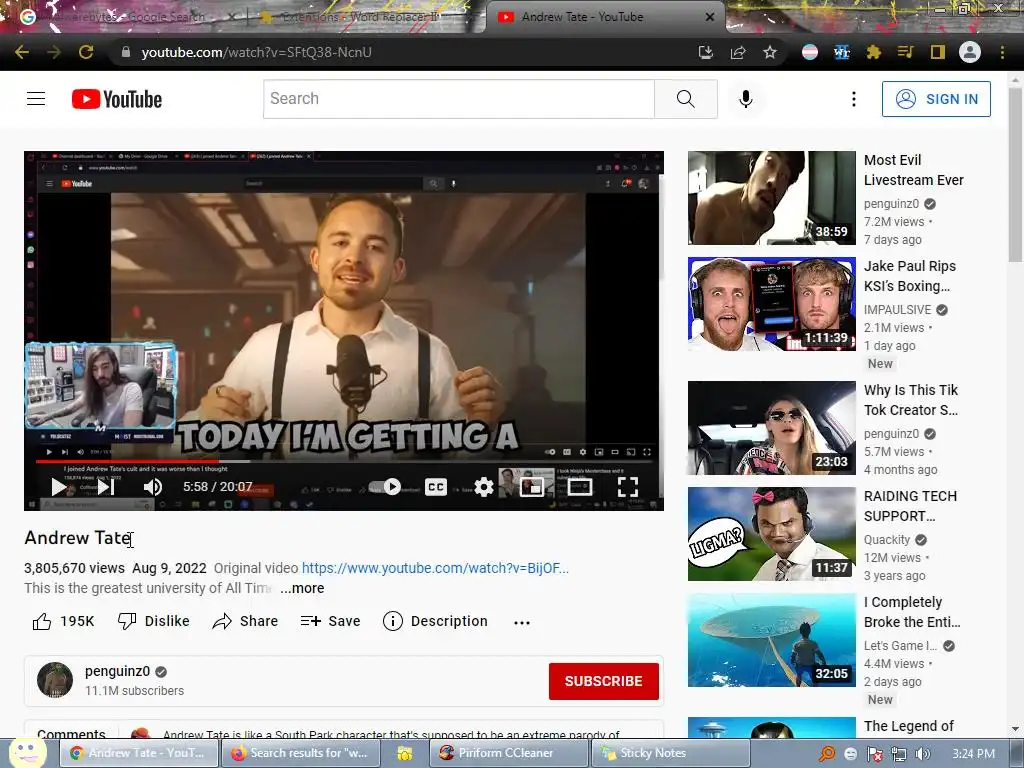Toggle the autoplay switch in player

[x=385, y=487]
